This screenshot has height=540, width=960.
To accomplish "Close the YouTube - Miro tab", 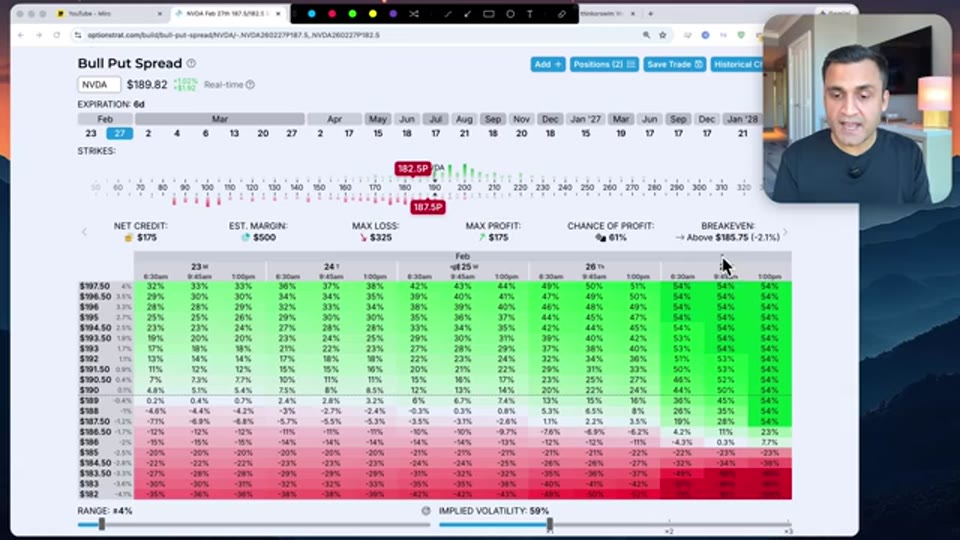I will 160,13.
